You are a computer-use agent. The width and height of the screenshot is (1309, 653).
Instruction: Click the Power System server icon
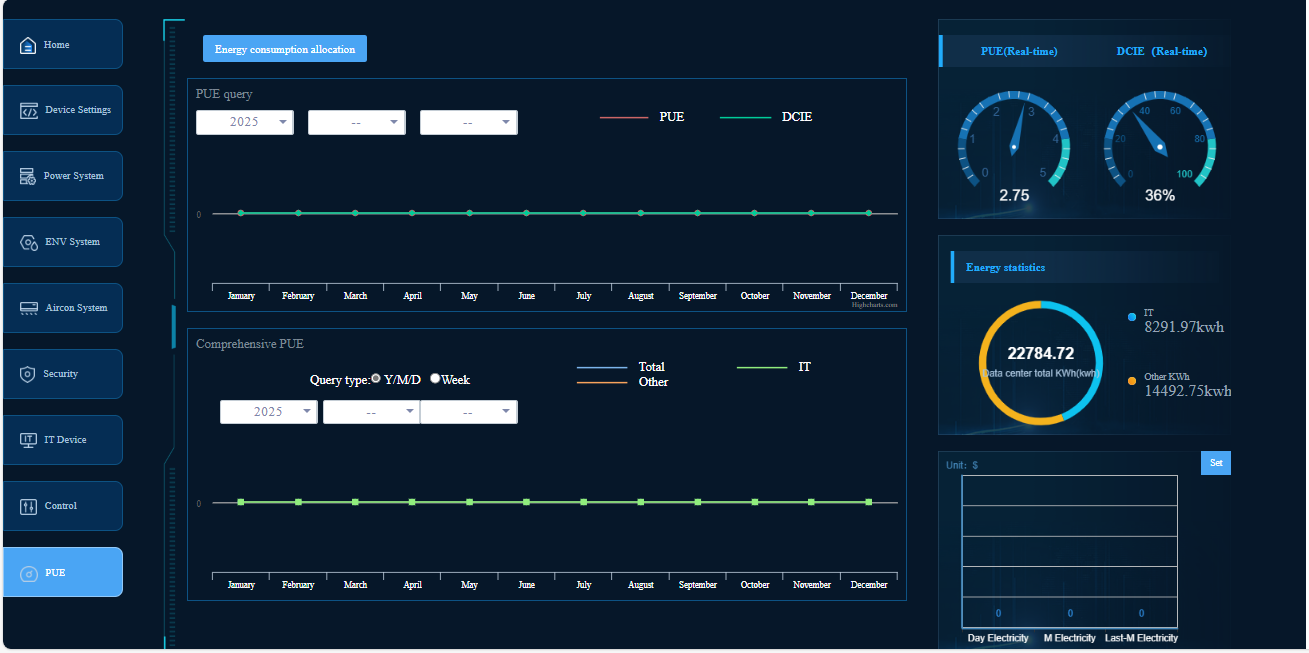[x=28, y=176]
